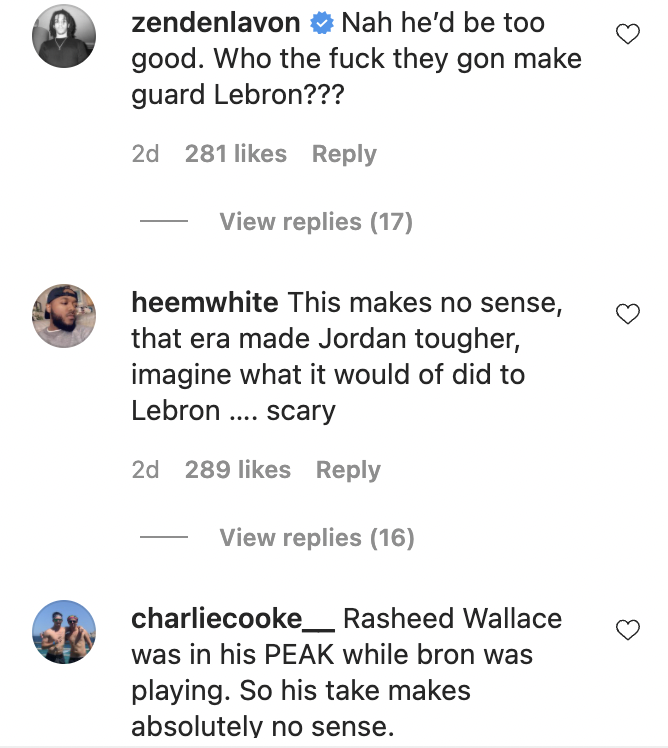Viewport: 668px width, 748px height.
Task: Reply to zendenlavon's comment
Action: (x=344, y=154)
